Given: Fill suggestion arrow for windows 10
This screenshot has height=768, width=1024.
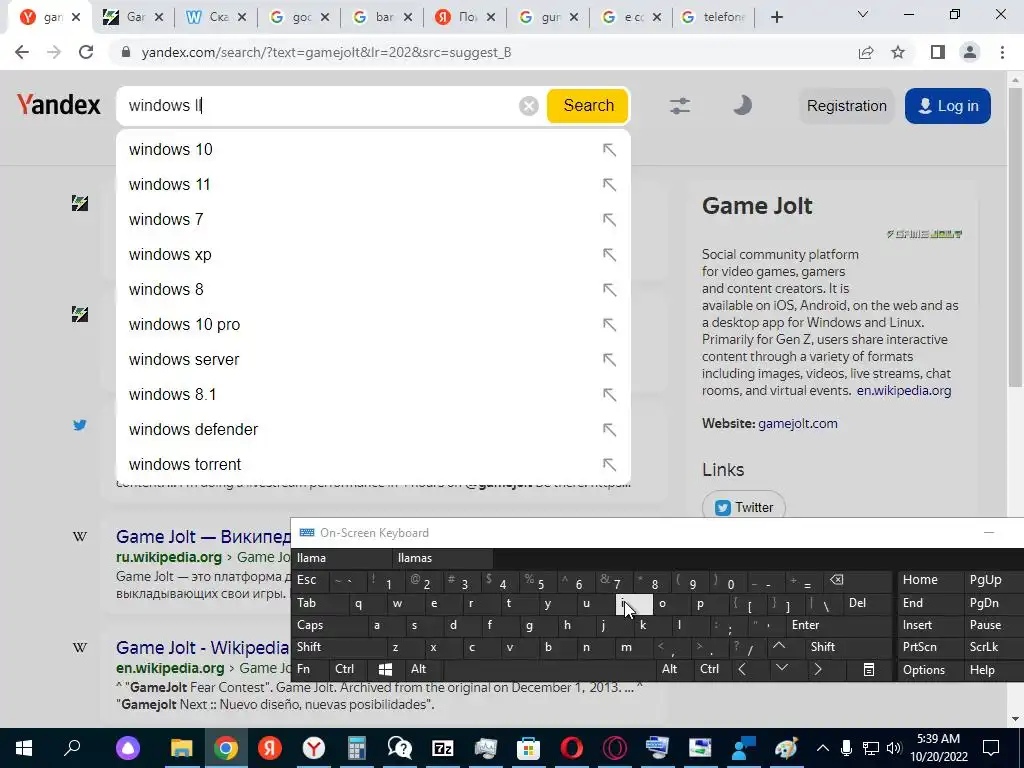Looking at the screenshot, I should pos(609,150).
